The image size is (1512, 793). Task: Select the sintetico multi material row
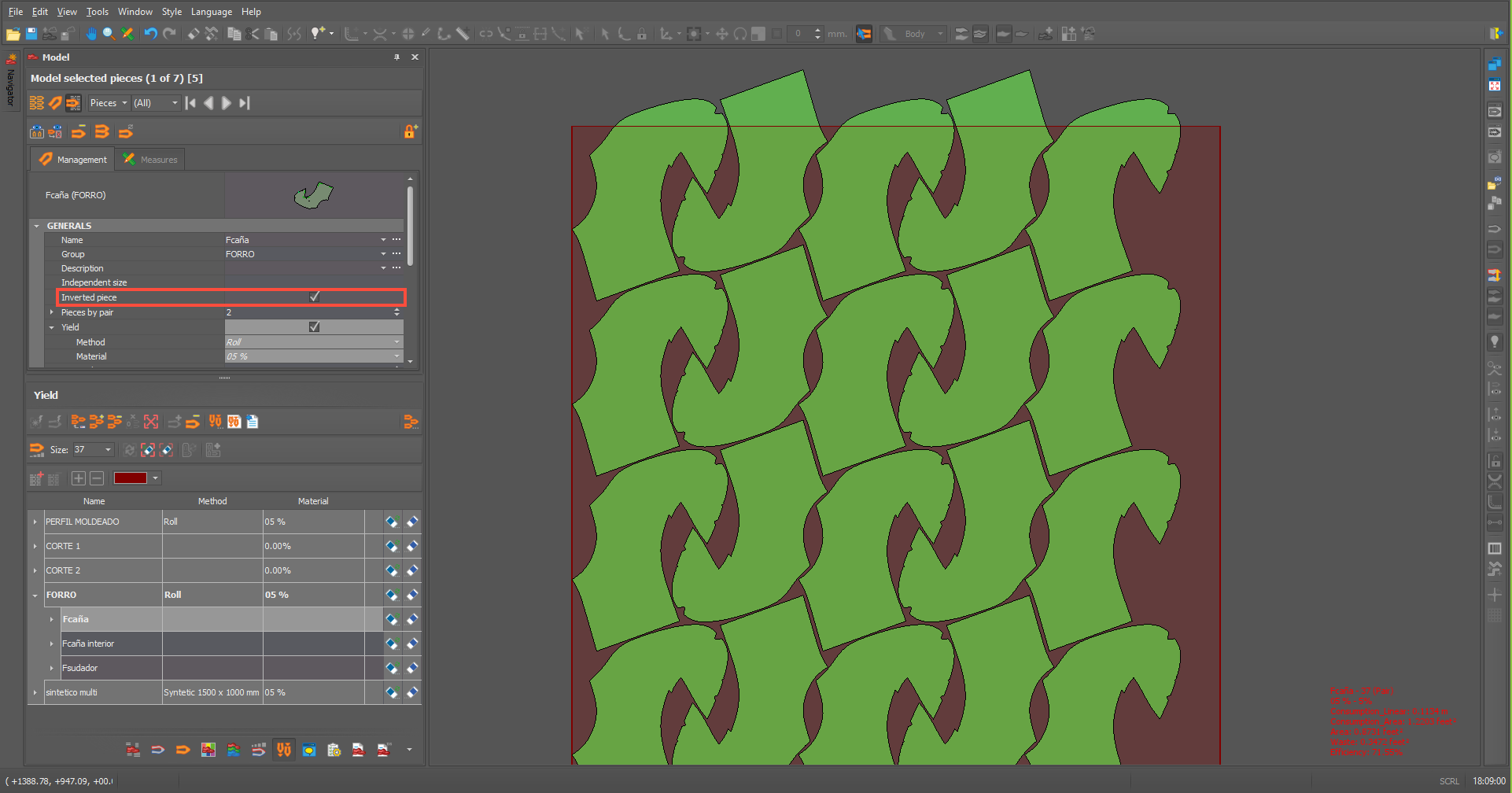click(72, 692)
